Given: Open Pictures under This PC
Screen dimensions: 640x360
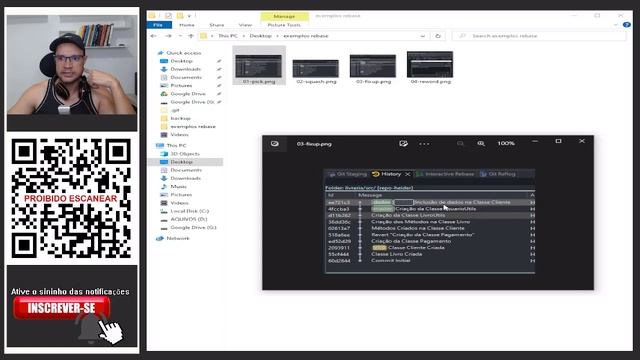Looking at the screenshot, I should coord(181,195).
